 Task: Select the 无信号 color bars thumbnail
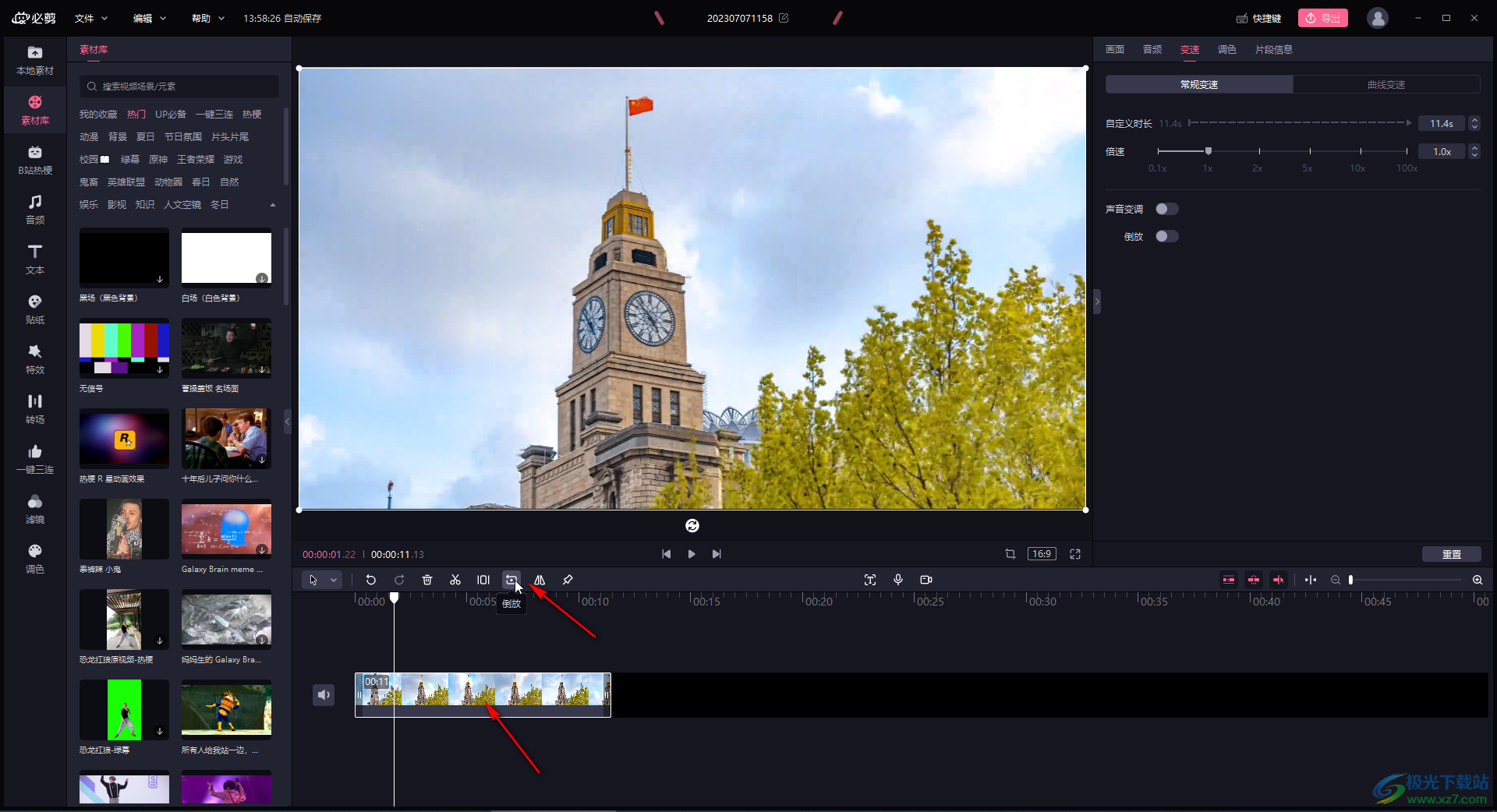tap(124, 348)
